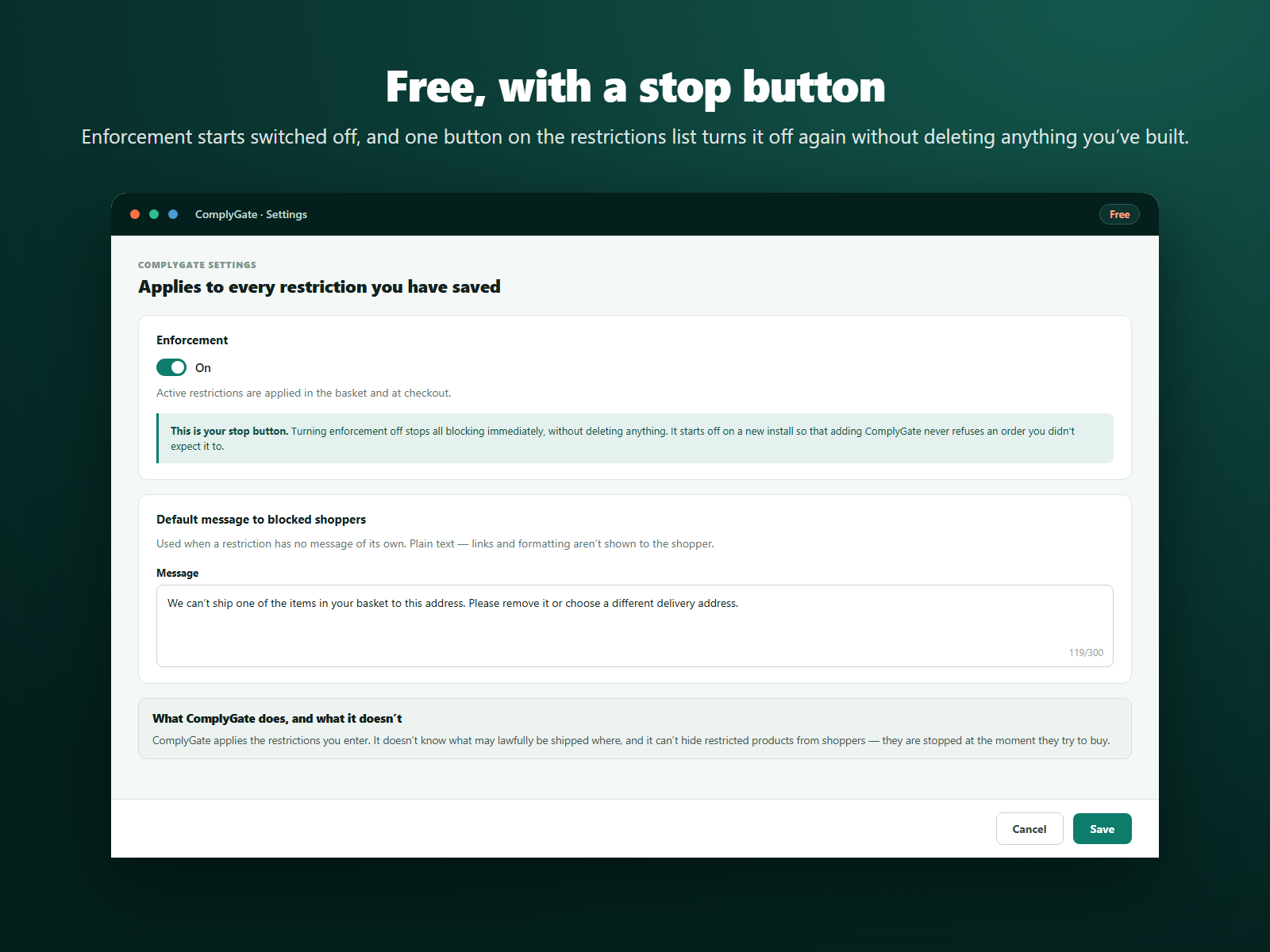The image size is (1270, 952).
Task: Click the "Used when a restriction has no message" hint
Action: pos(435,543)
